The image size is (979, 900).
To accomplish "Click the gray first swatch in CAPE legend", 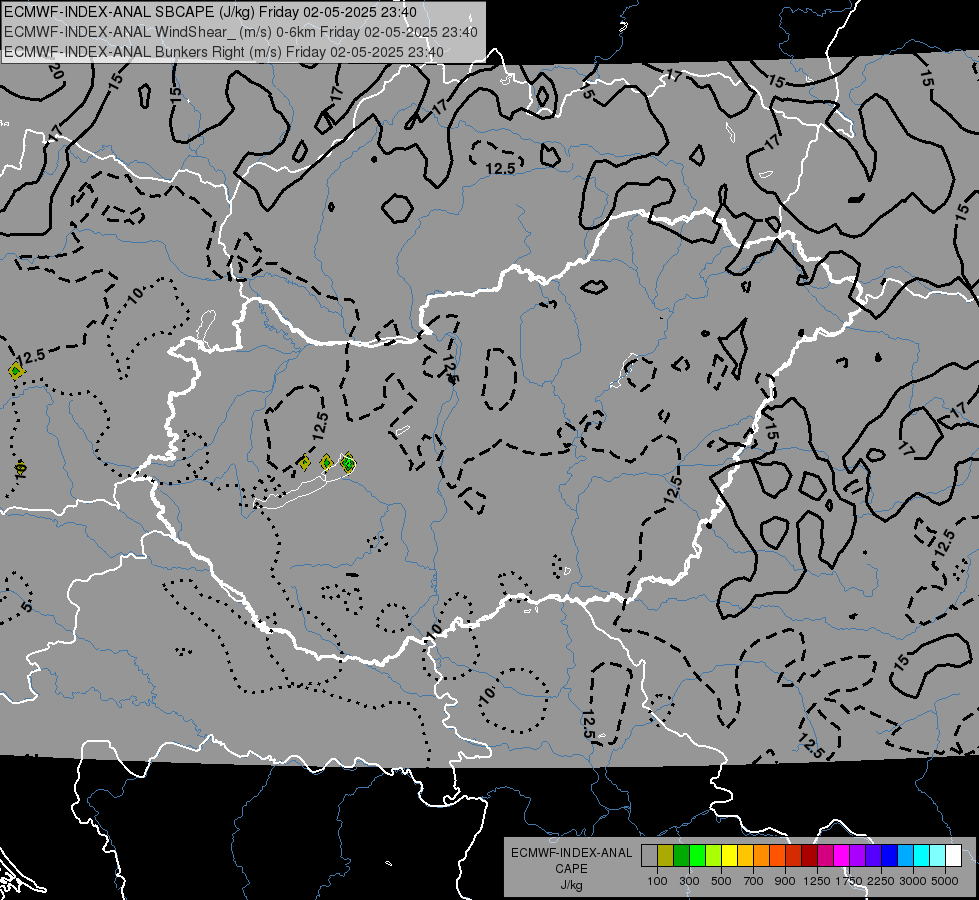I will point(649,856).
